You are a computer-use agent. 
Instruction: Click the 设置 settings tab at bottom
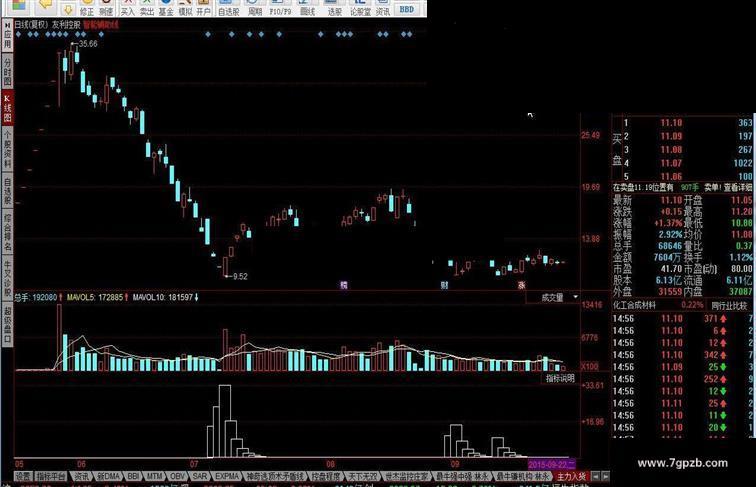tap(23, 476)
